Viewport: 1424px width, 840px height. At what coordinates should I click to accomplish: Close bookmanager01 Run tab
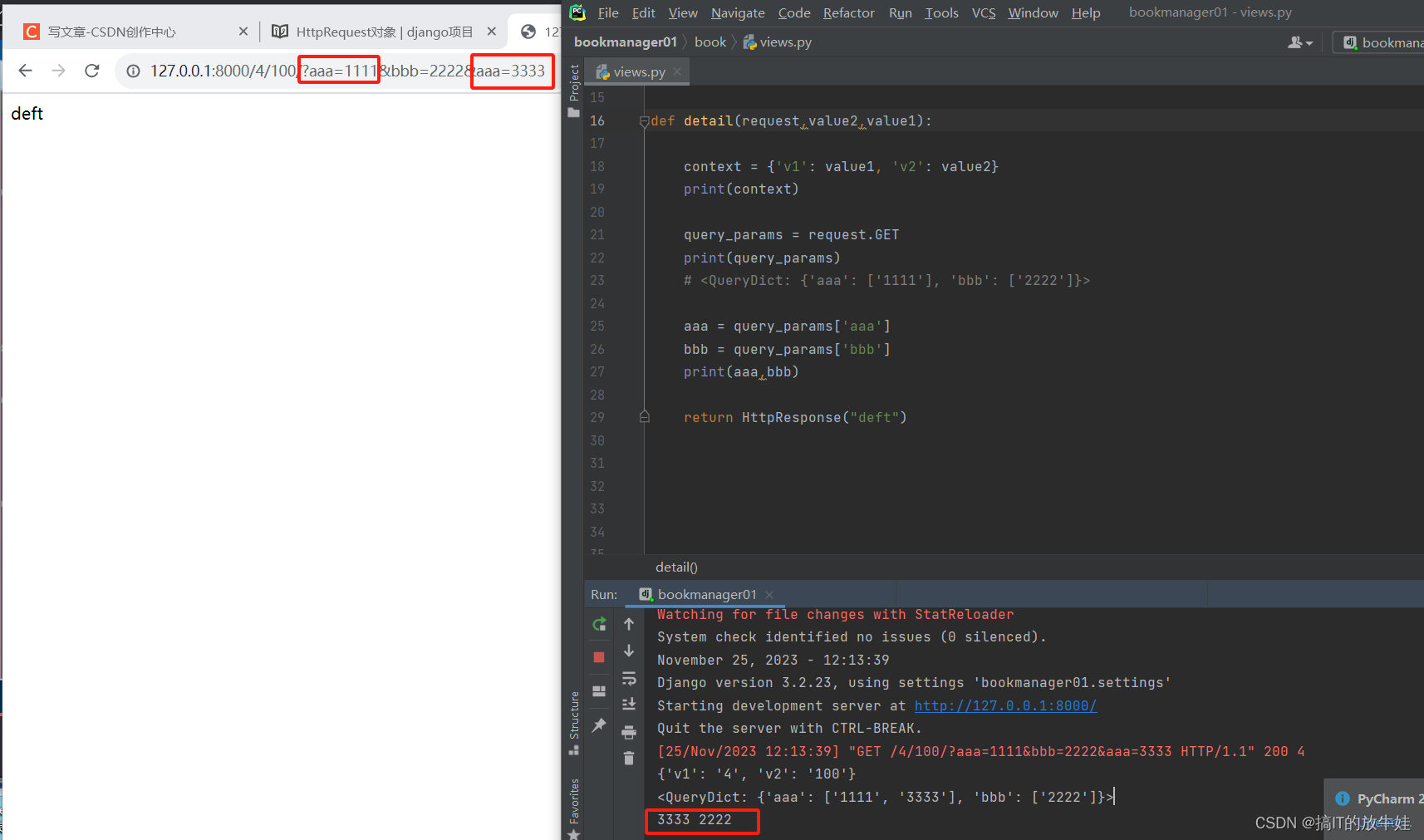click(769, 594)
